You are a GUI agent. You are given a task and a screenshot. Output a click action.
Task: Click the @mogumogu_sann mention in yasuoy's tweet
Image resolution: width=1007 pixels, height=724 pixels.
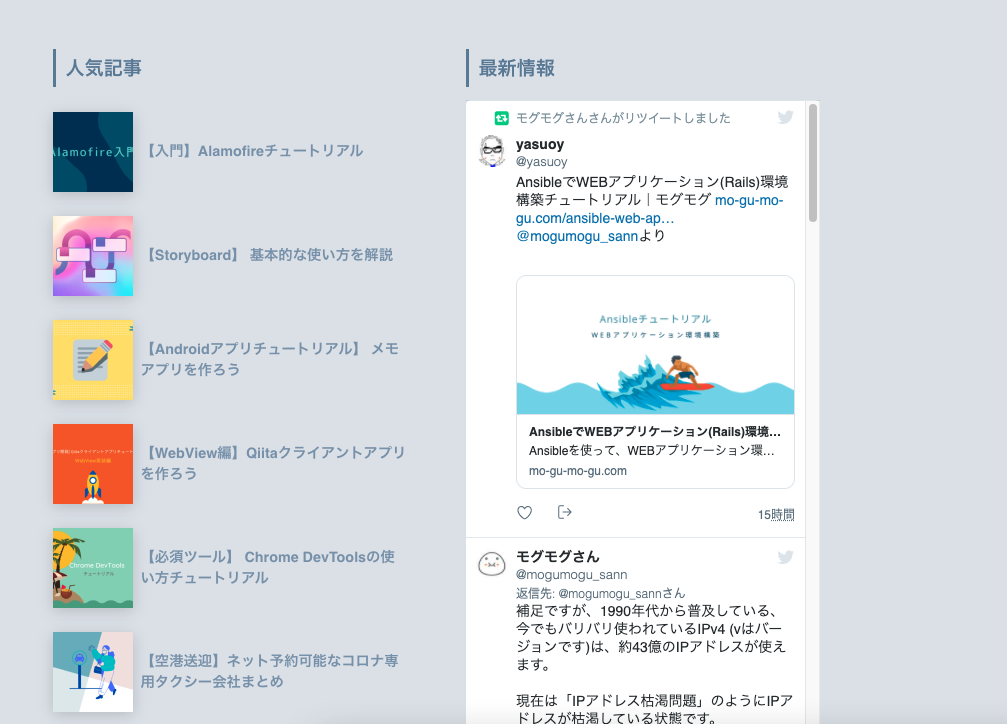click(x=577, y=236)
